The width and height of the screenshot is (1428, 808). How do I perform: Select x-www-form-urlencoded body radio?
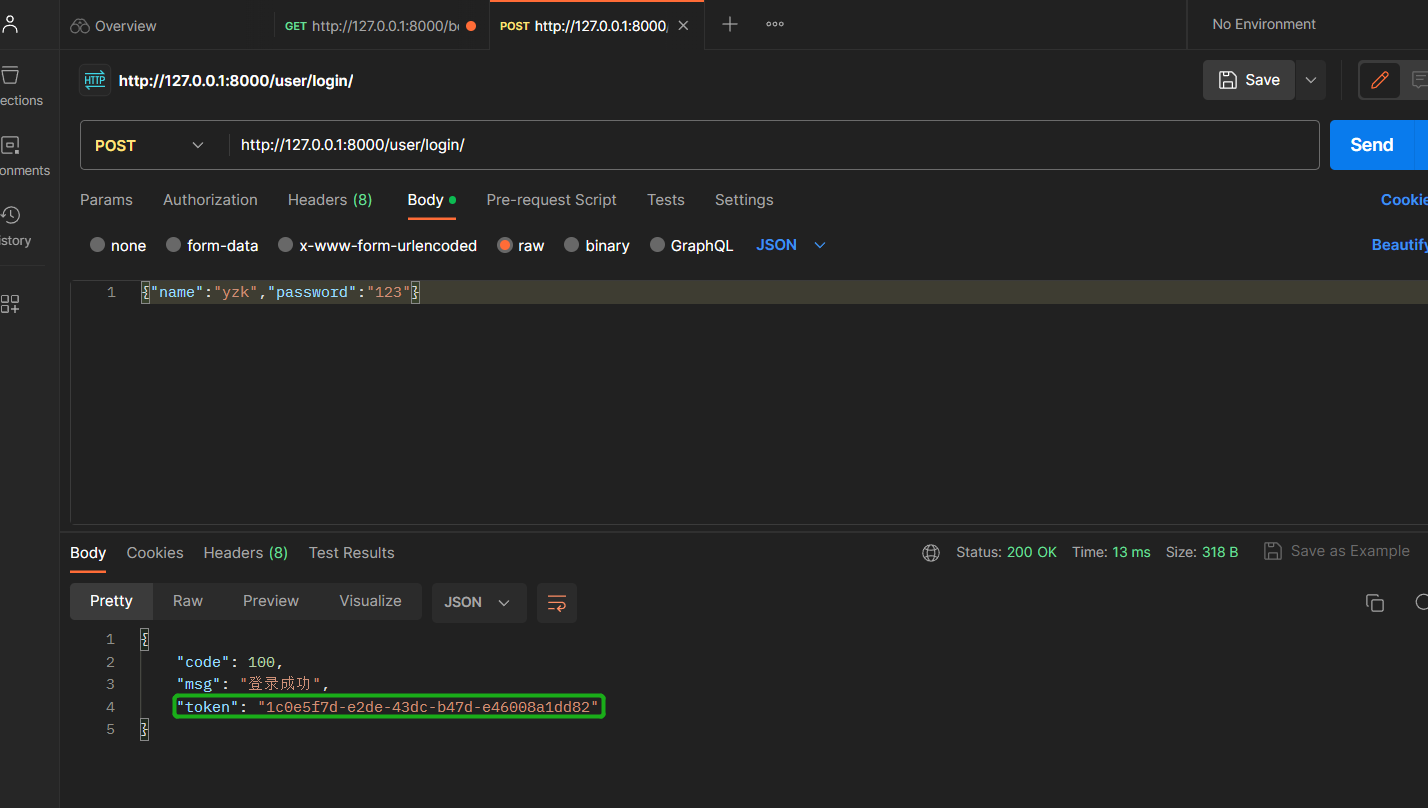[x=286, y=245]
